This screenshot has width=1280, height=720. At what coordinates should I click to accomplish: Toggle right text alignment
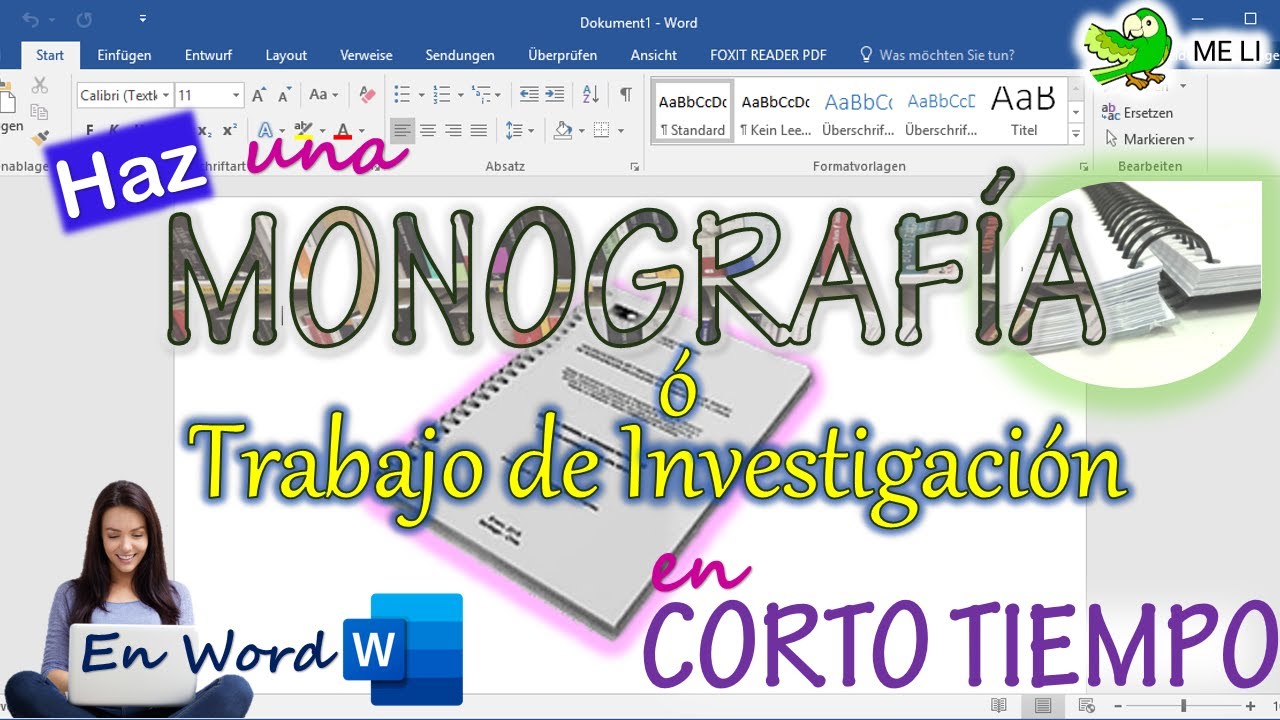453,130
